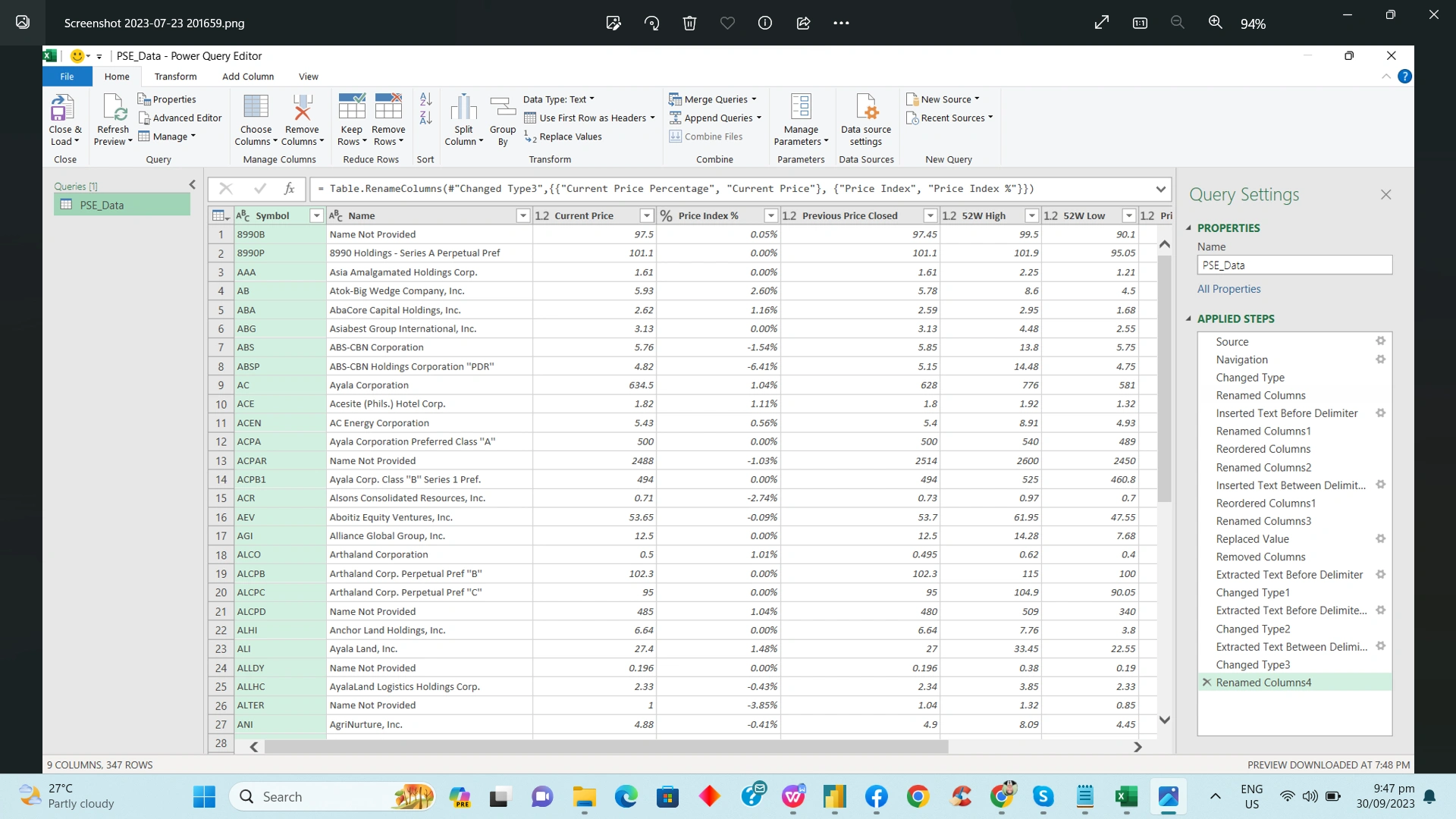
Task: Launch Excel from the taskbar
Action: (1126, 797)
